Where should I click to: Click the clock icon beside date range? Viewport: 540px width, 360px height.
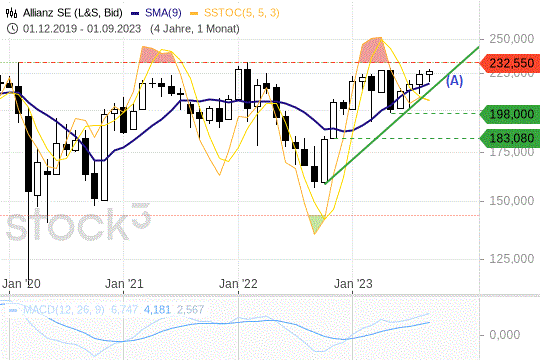tap(12, 29)
